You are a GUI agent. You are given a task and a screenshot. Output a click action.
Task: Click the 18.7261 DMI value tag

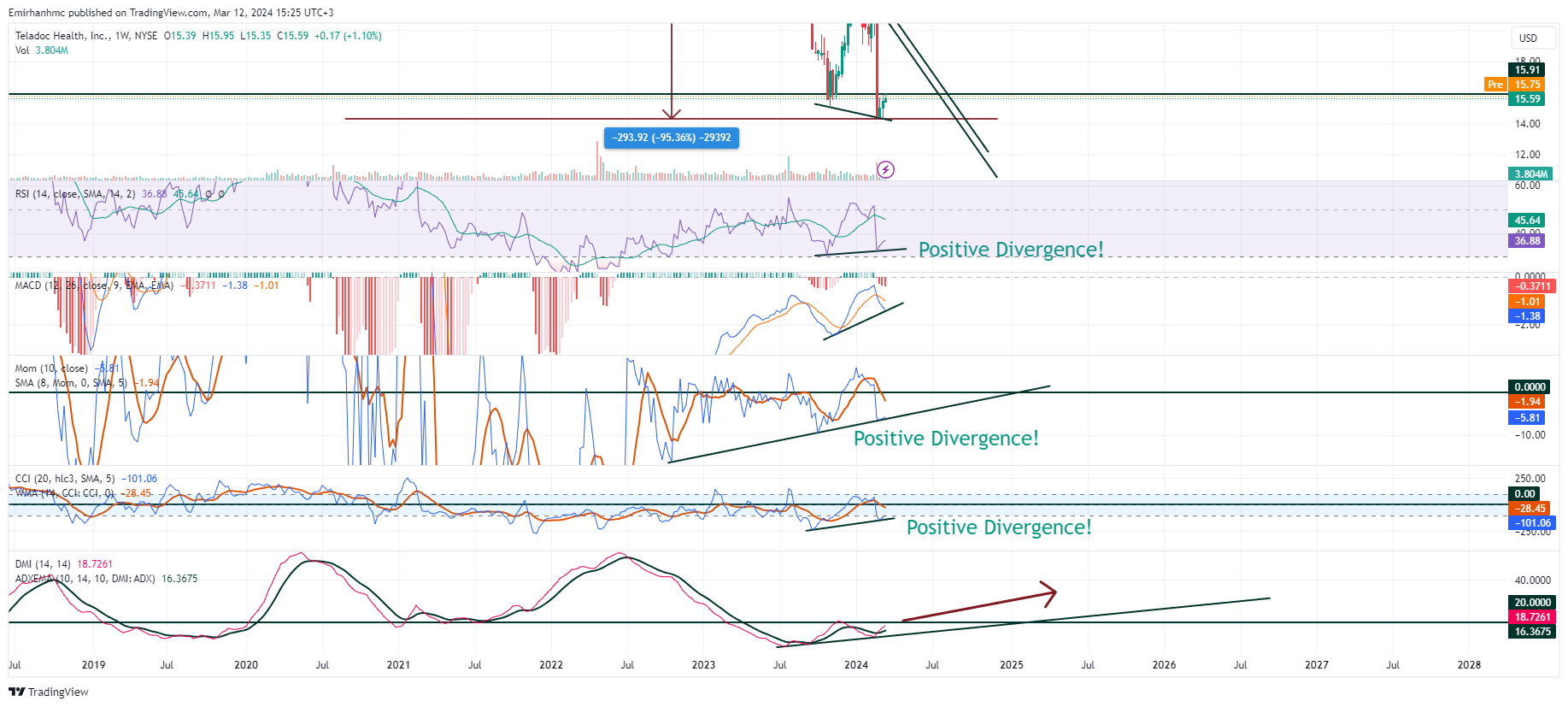coord(1532,617)
